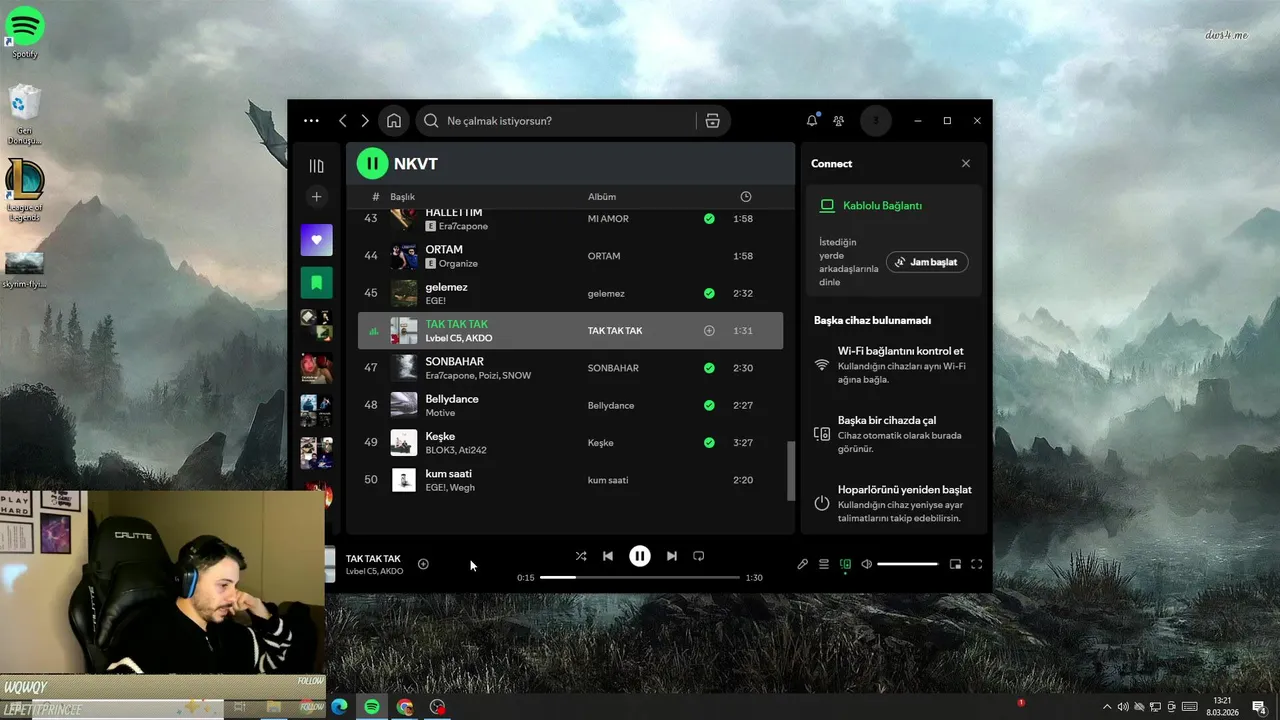Click the Jam başlat button
Viewport: 1280px width, 720px height.
pyautogui.click(x=927, y=262)
